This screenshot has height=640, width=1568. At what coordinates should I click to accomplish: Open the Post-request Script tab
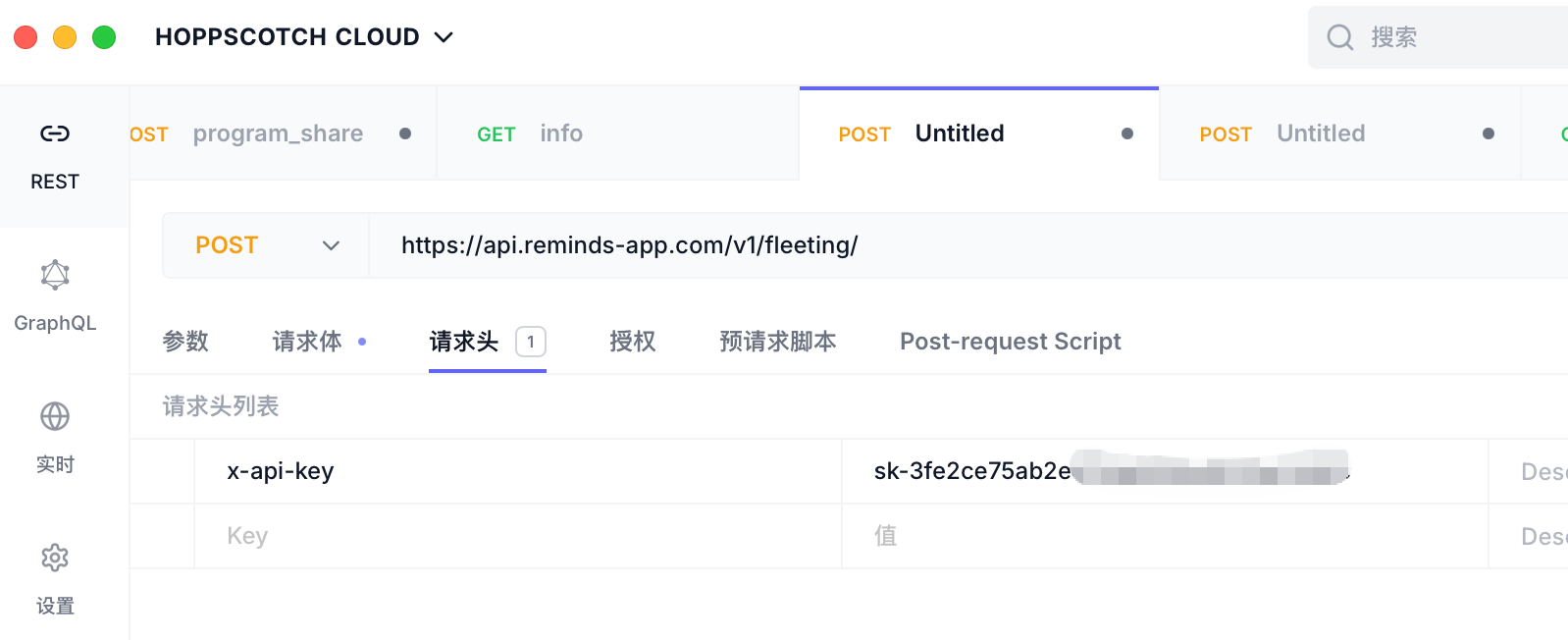1010,342
